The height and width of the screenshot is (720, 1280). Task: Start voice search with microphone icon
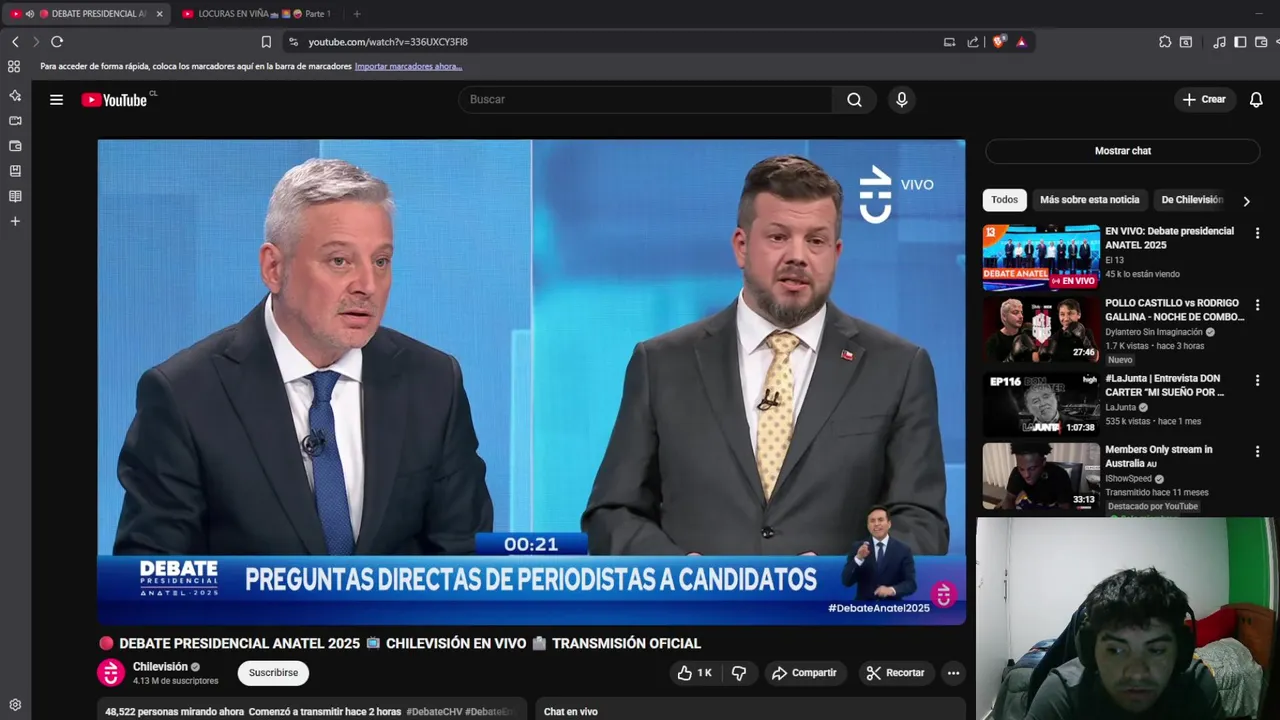click(x=901, y=100)
